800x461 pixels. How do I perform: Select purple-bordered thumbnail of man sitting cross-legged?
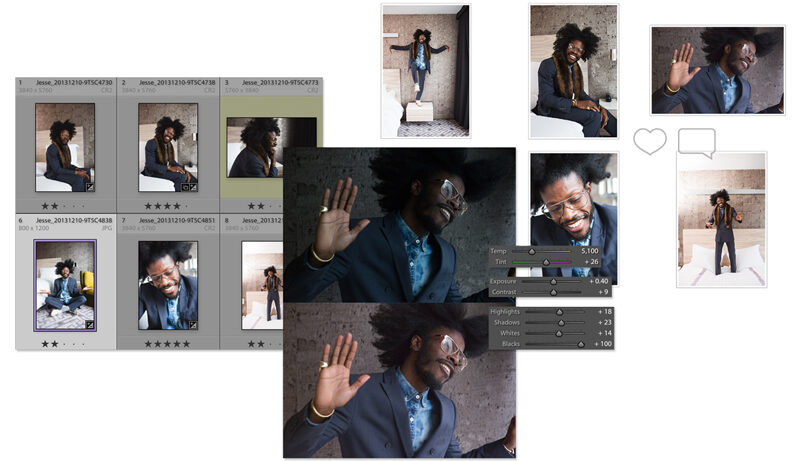[x=65, y=286]
